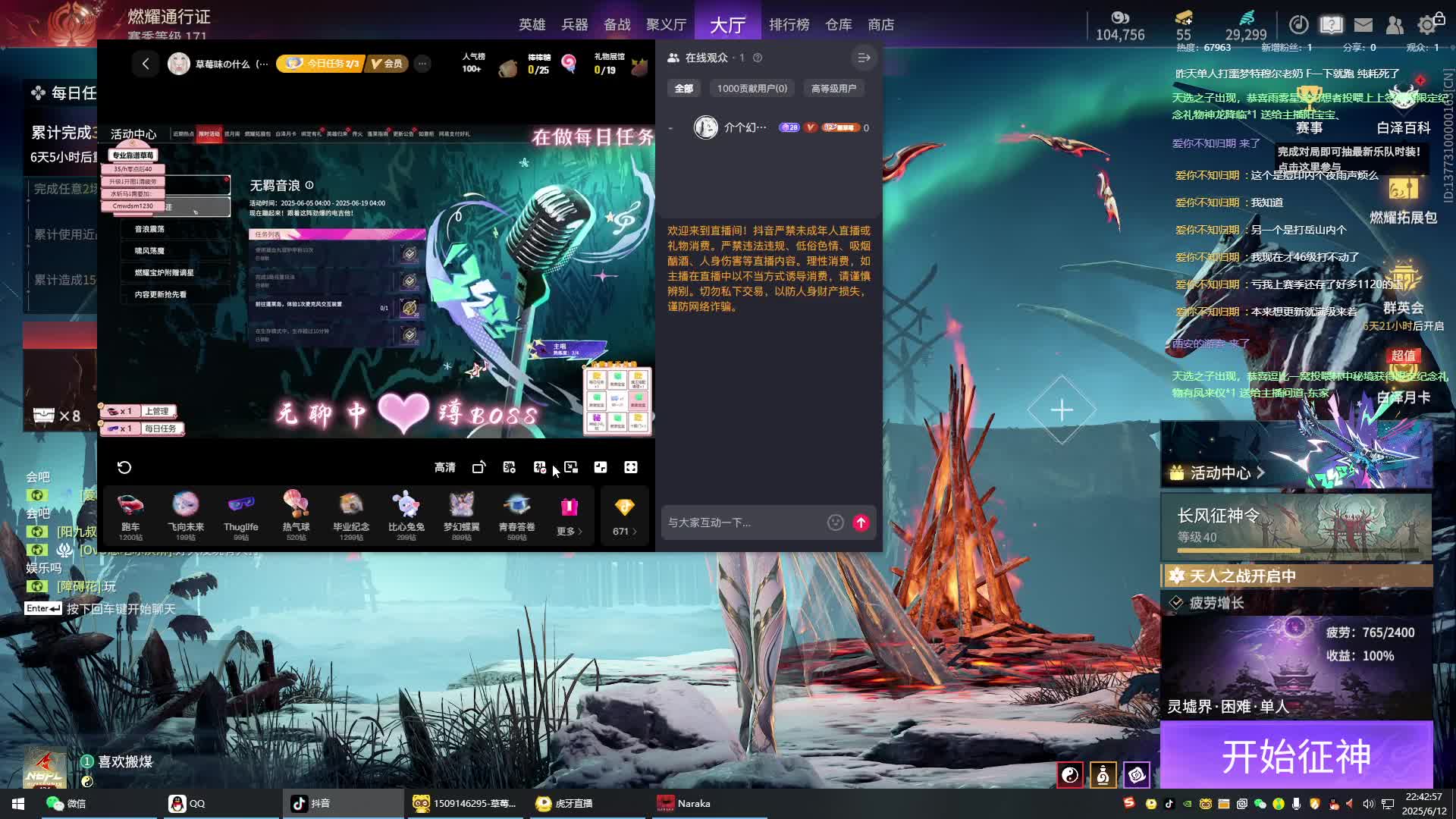1456x819 pixels.
Task: Show help for 在线观众
Action: tap(758, 58)
